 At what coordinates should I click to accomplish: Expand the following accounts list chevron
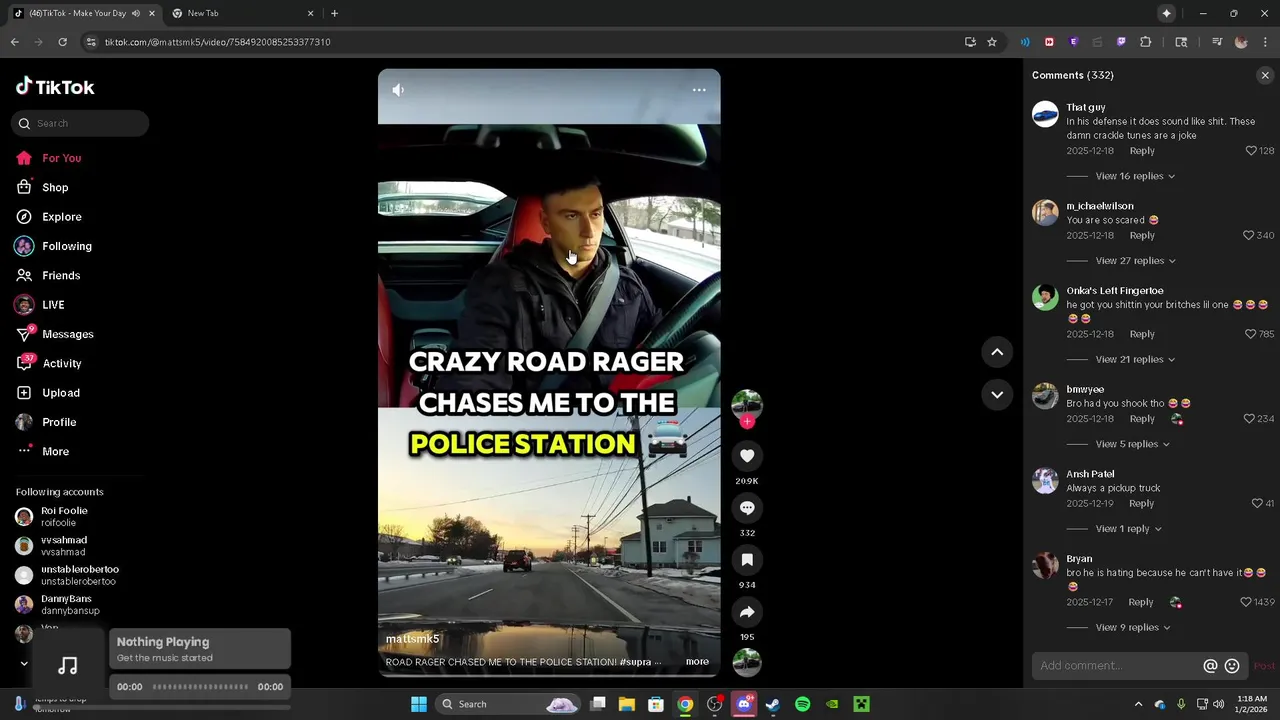click(x=24, y=663)
